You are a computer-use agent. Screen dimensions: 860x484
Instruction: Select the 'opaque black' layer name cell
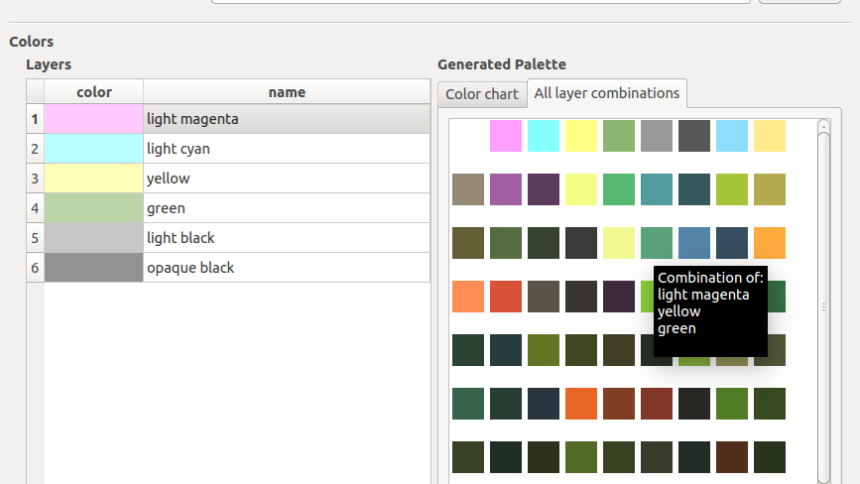pyautogui.click(x=287, y=267)
